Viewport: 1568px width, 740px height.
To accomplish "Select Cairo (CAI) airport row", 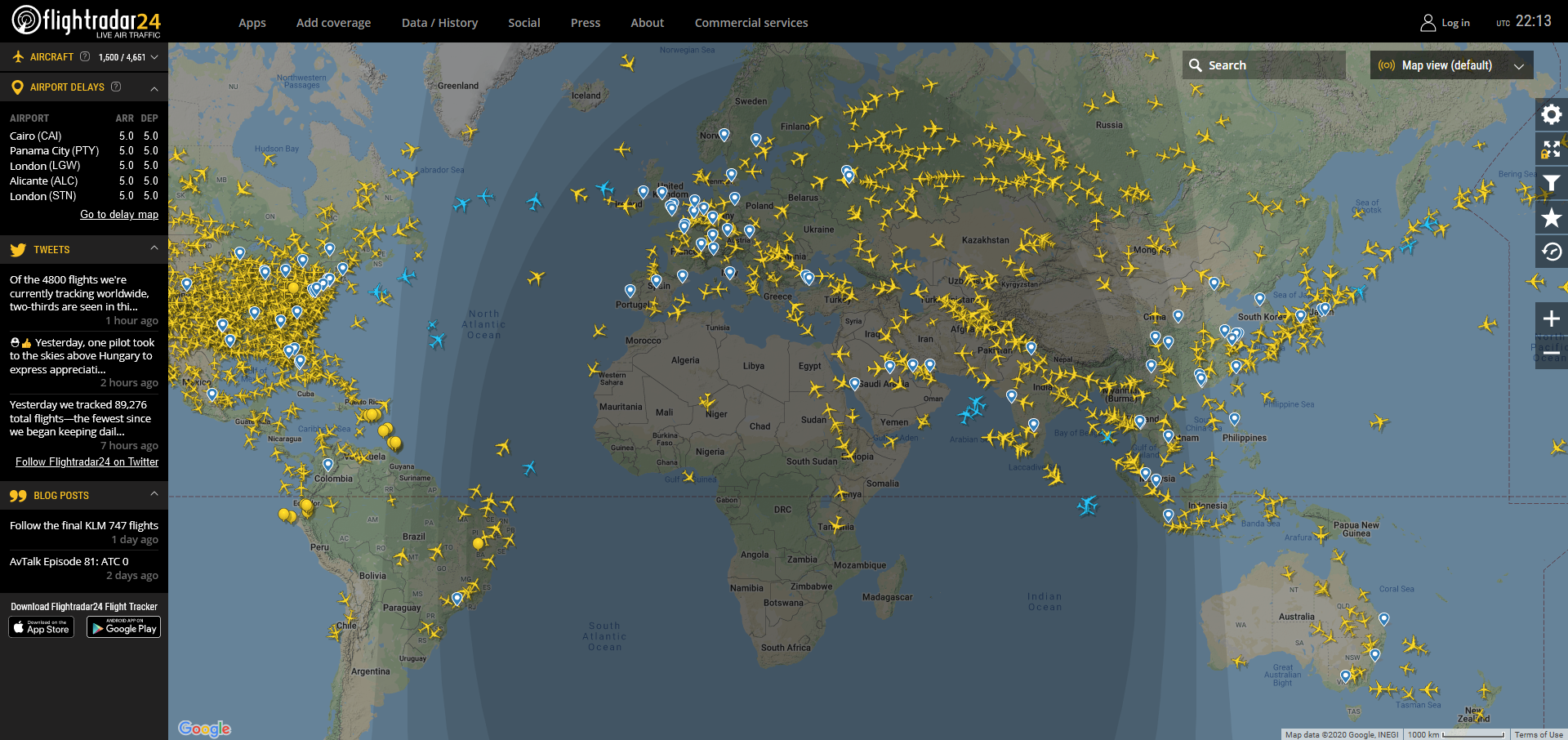I will [84, 136].
